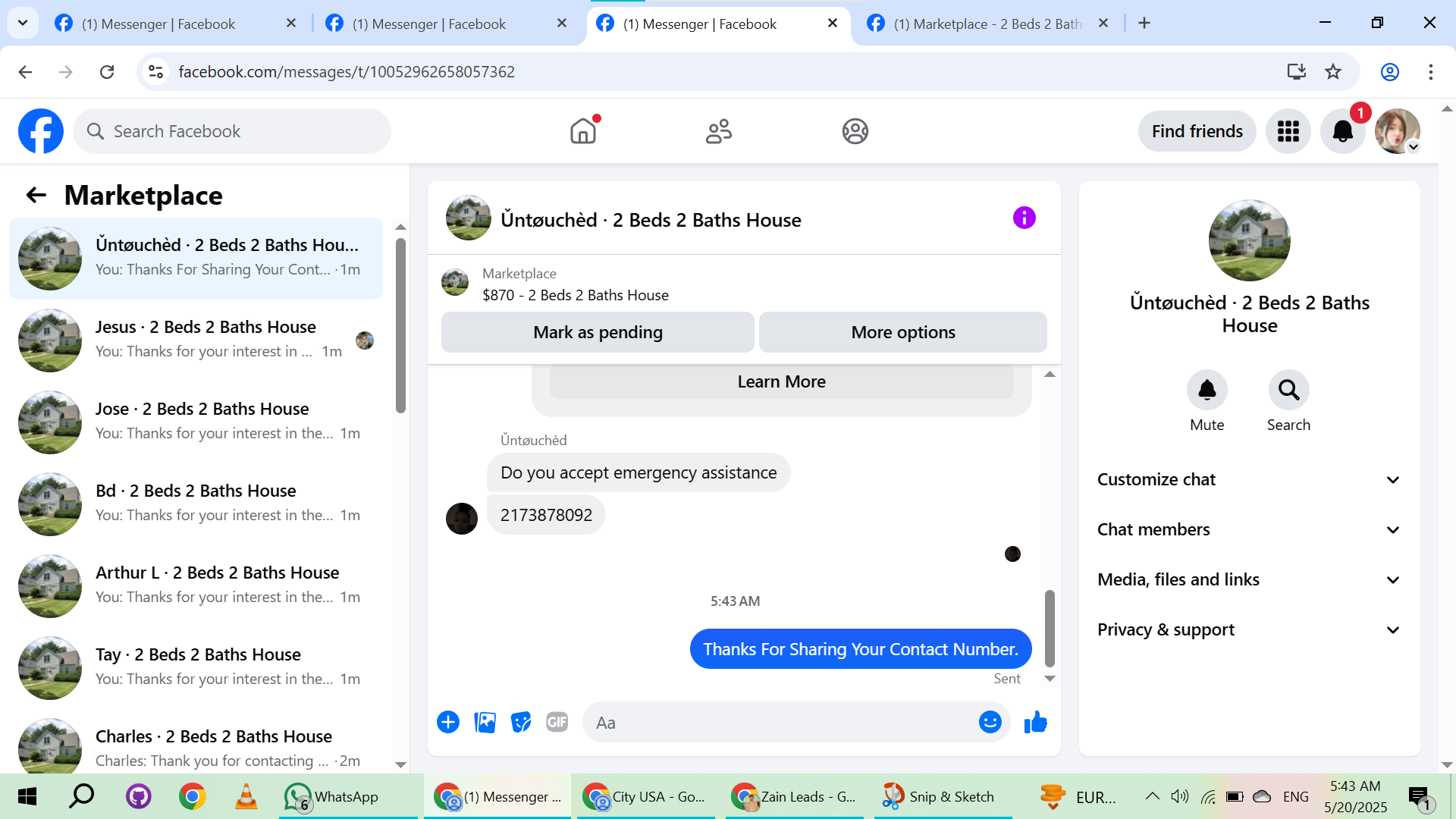Screen dimensions: 1456x819
Task: Mark the listing as pending
Action: click(x=598, y=332)
